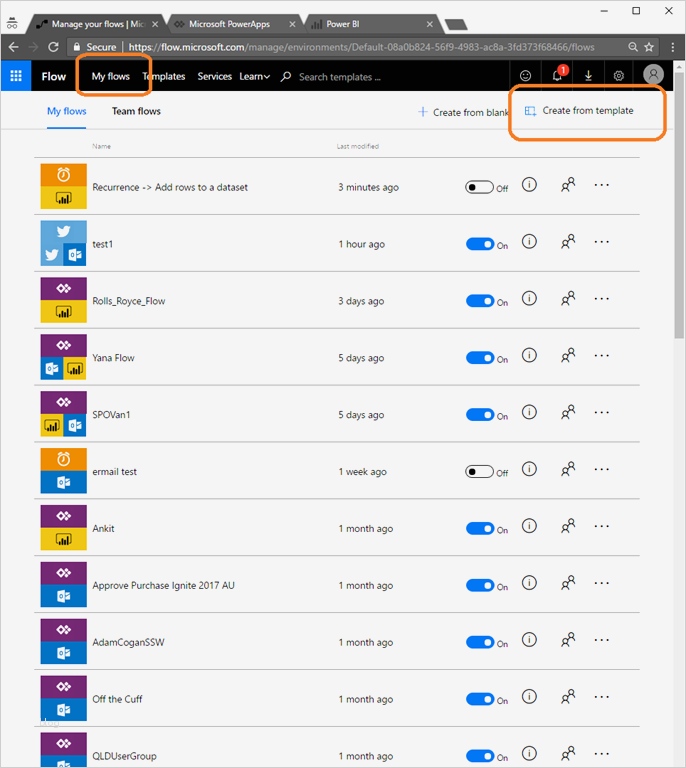
Task: Close the Power BI browser tab
Action: tap(429, 24)
